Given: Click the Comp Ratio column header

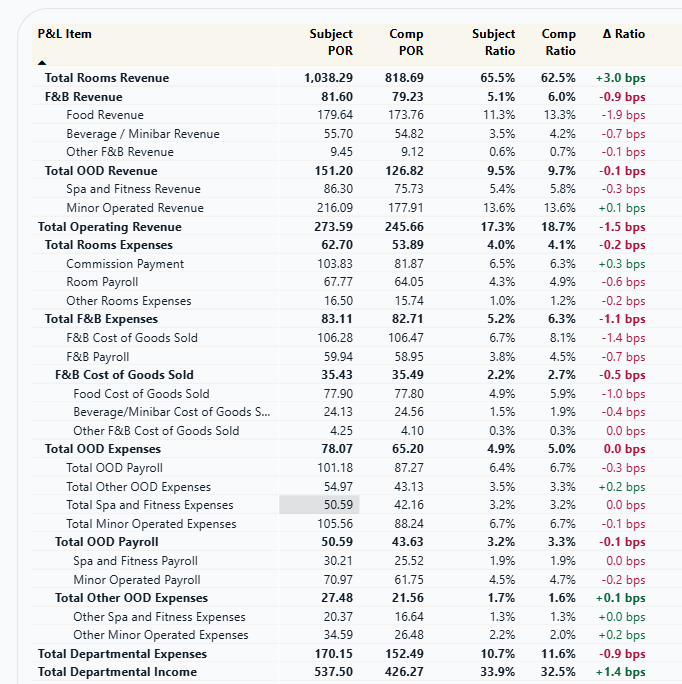Looking at the screenshot, I should coord(559,42).
